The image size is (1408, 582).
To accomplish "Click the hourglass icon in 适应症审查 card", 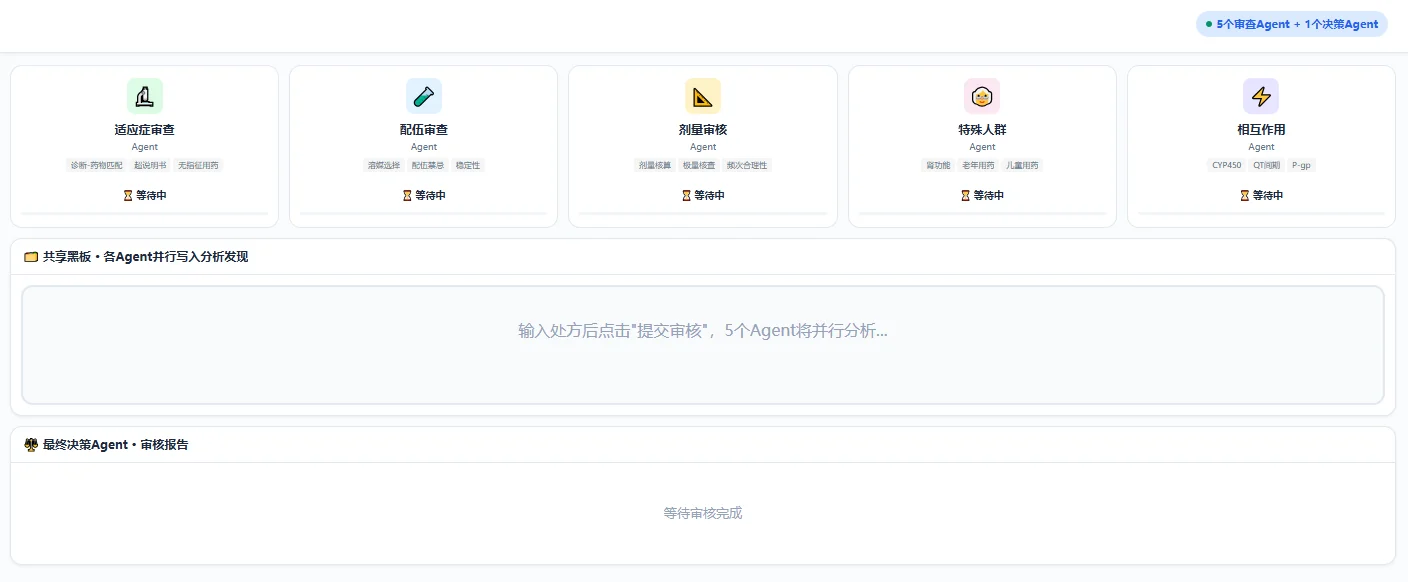I will pos(128,196).
